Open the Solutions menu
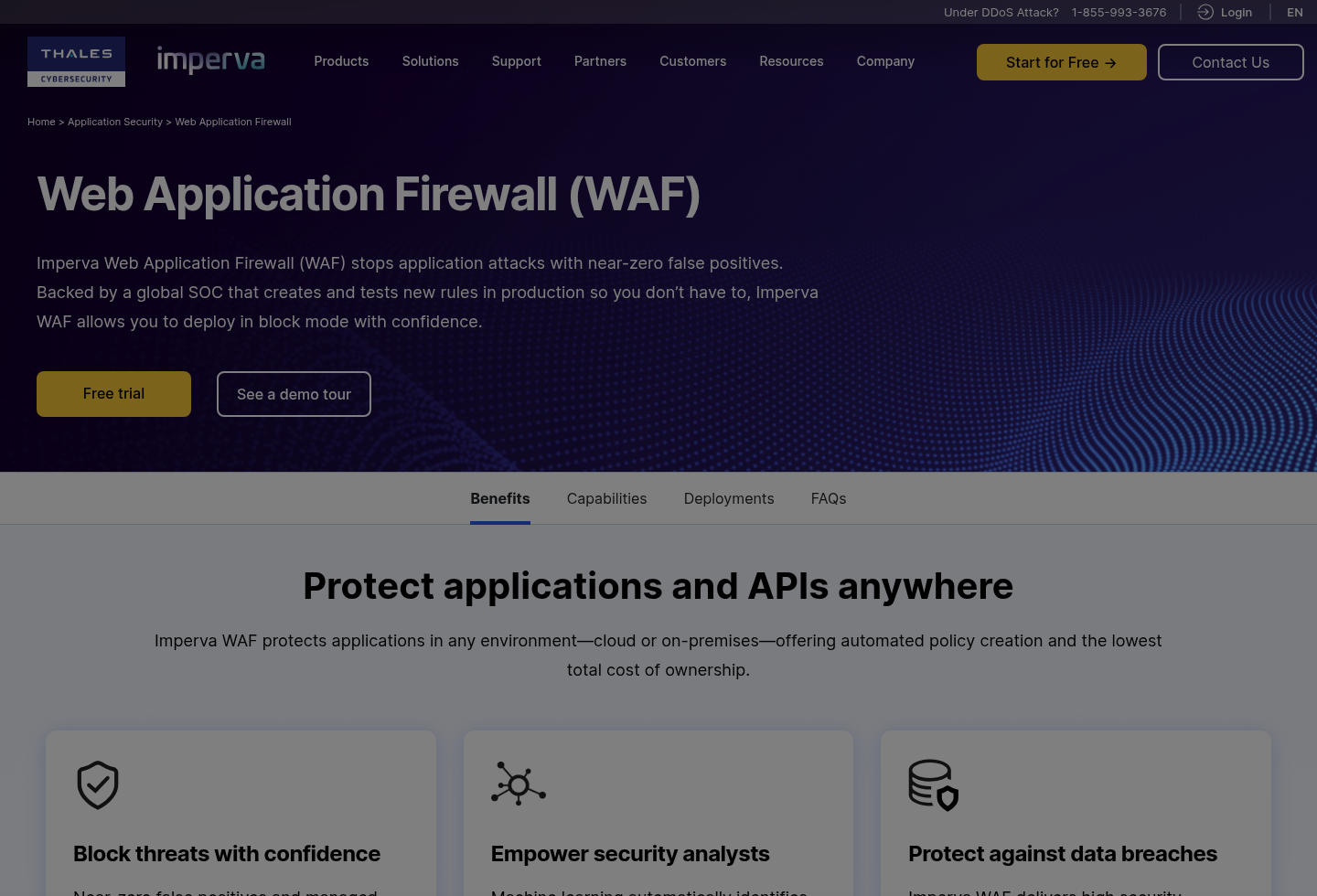Image resolution: width=1317 pixels, height=896 pixels. [x=430, y=61]
